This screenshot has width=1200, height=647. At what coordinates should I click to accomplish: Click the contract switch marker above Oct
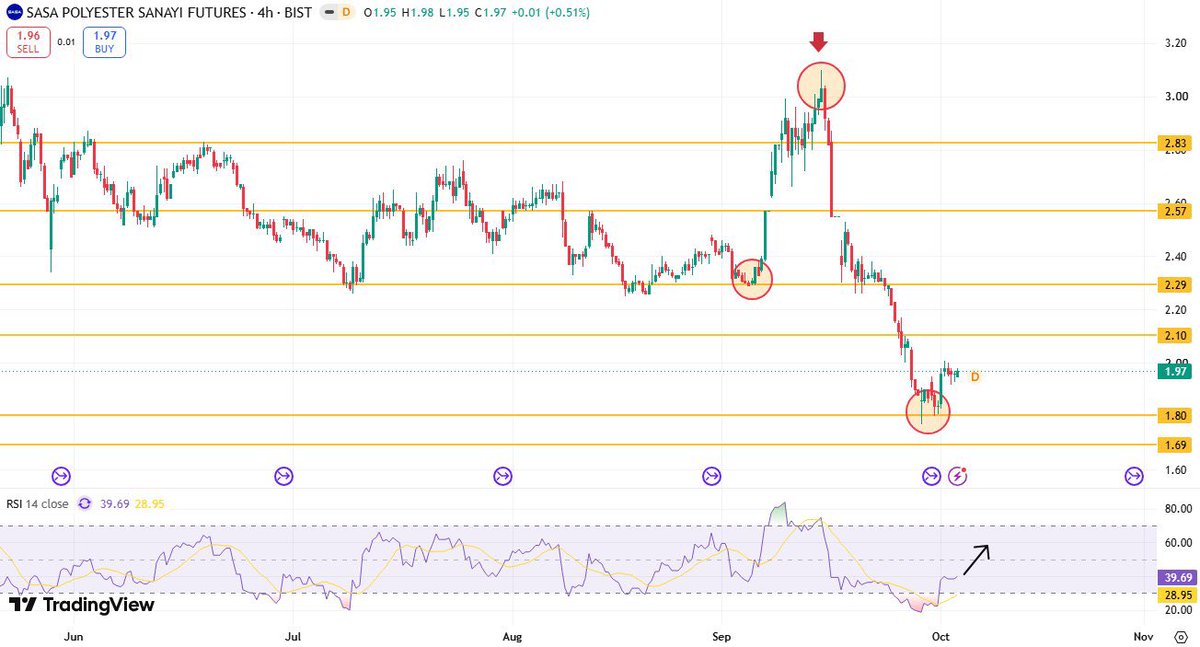coord(931,476)
